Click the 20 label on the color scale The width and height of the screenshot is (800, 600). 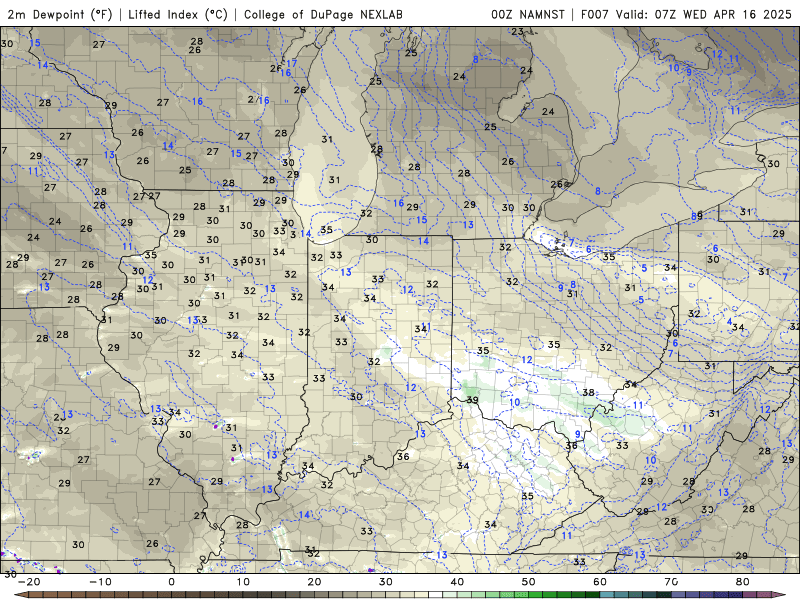[x=314, y=582]
